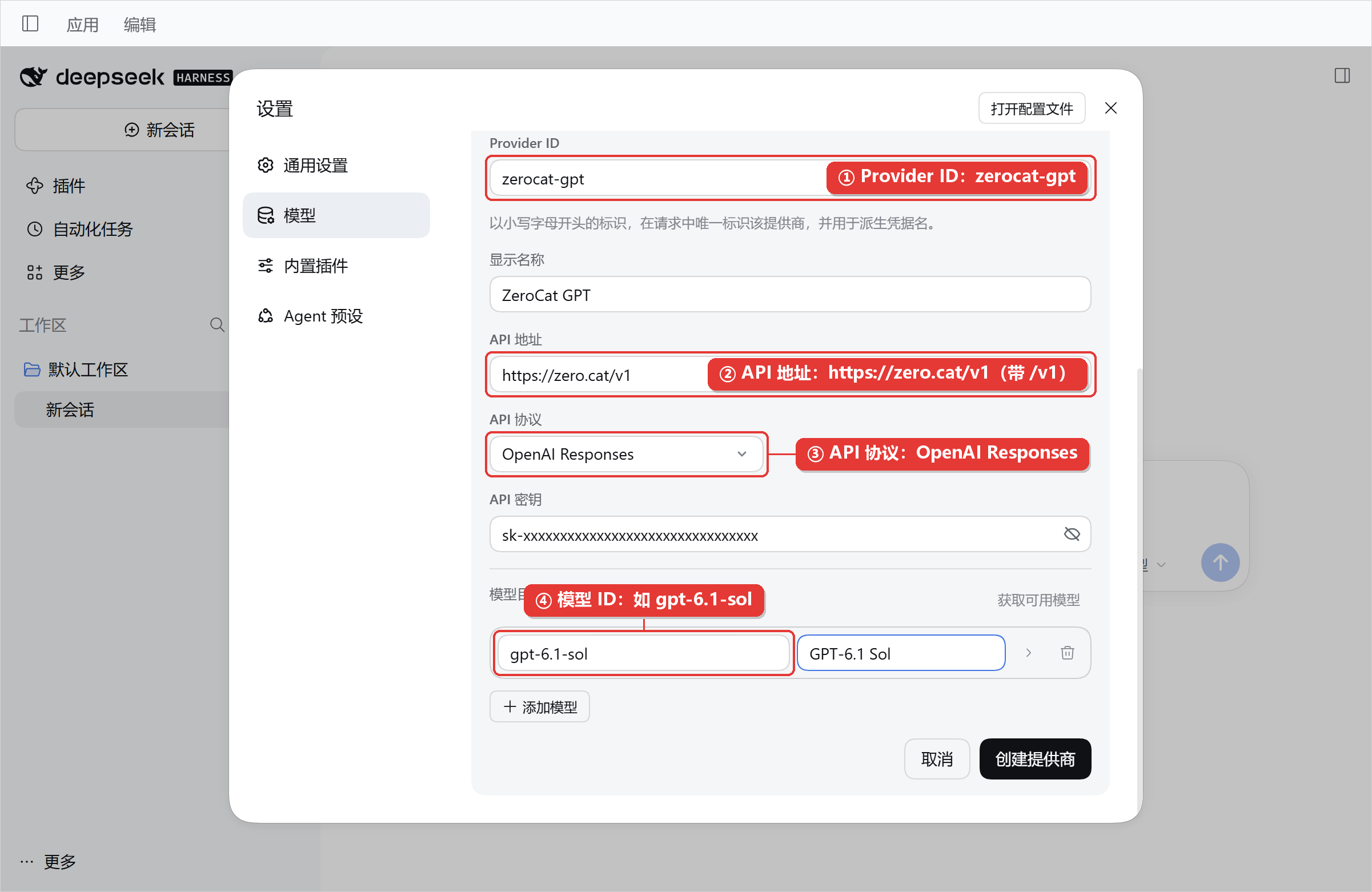Focus the 显示名称 ZeroCat GPT field
The image size is (1372, 892).
click(790, 295)
